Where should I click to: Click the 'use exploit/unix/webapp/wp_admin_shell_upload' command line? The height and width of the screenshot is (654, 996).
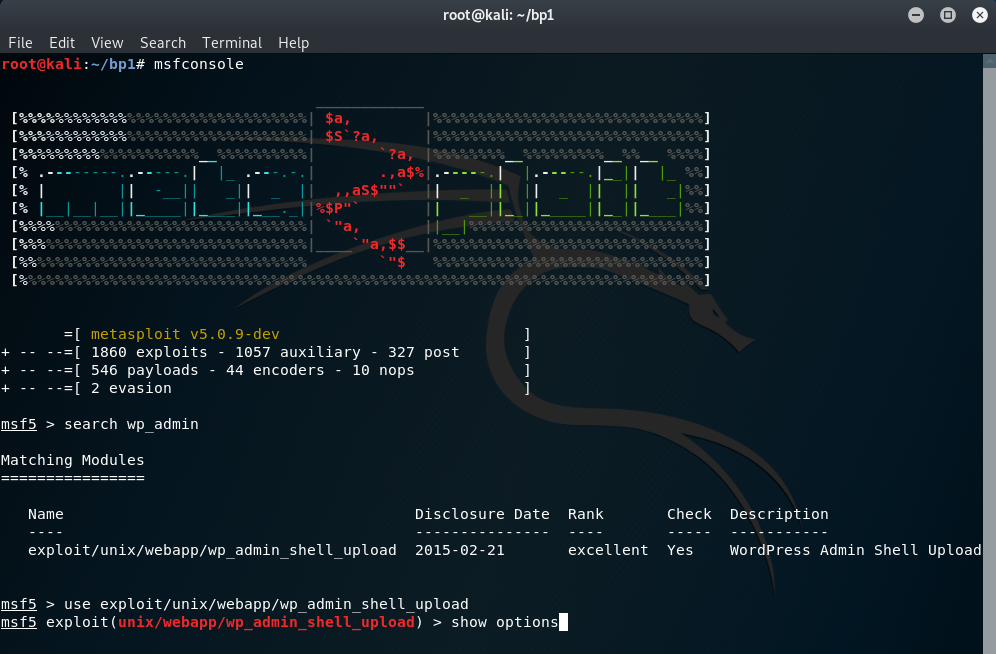(x=266, y=604)
